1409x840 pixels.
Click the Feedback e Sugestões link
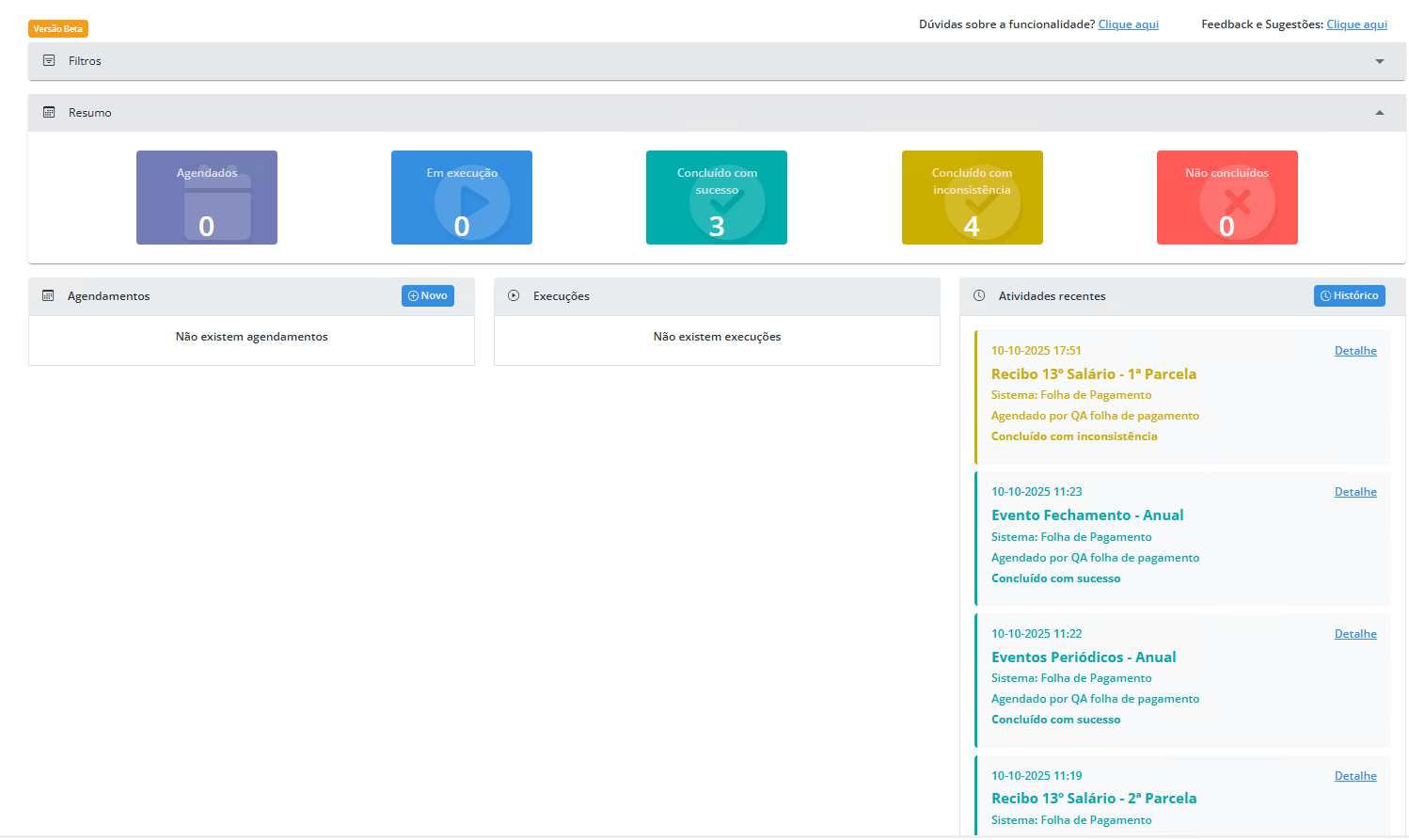pos(1356,24)
